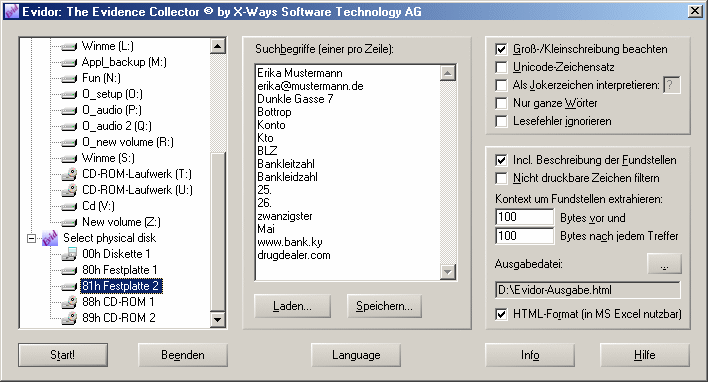This screenshot has height=382, width=708.
Task: Open the Language selection button
Action: (356, 355)
